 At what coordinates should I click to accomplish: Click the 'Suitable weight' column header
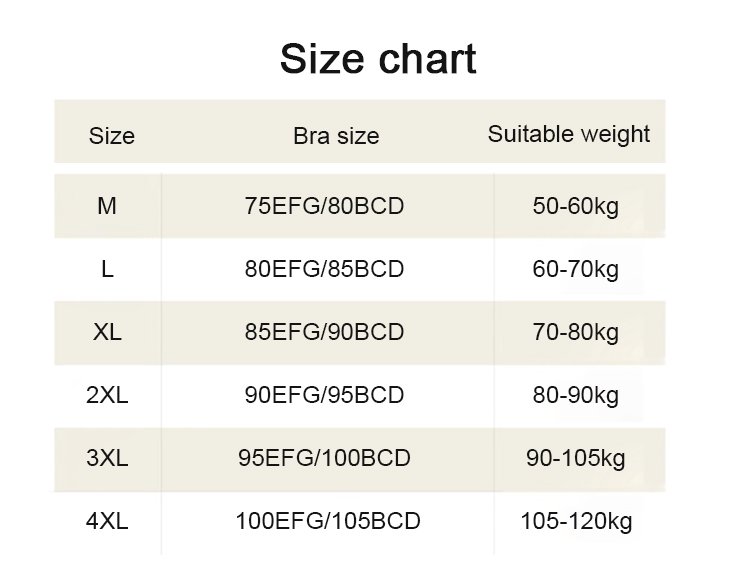569,134
